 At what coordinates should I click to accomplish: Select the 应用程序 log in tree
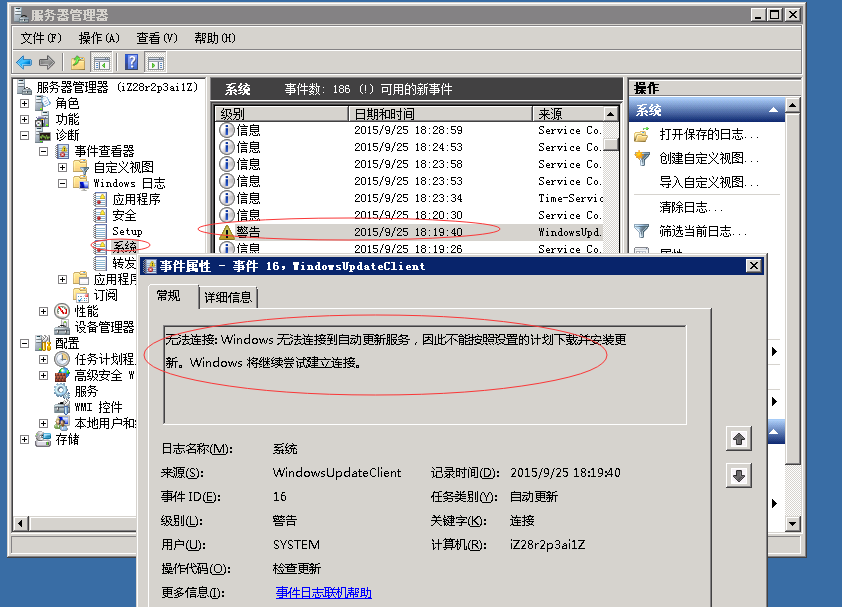(x=136, y=199)
